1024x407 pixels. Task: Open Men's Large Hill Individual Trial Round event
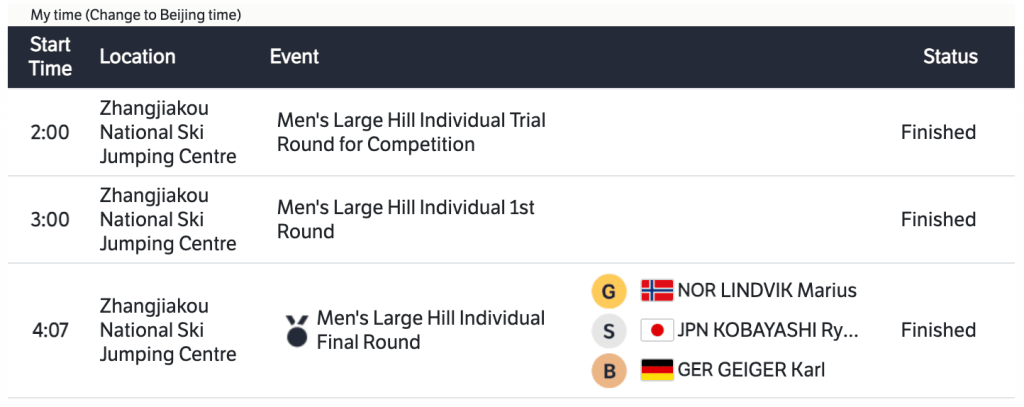pyautogui.click(x=411, y=132)
